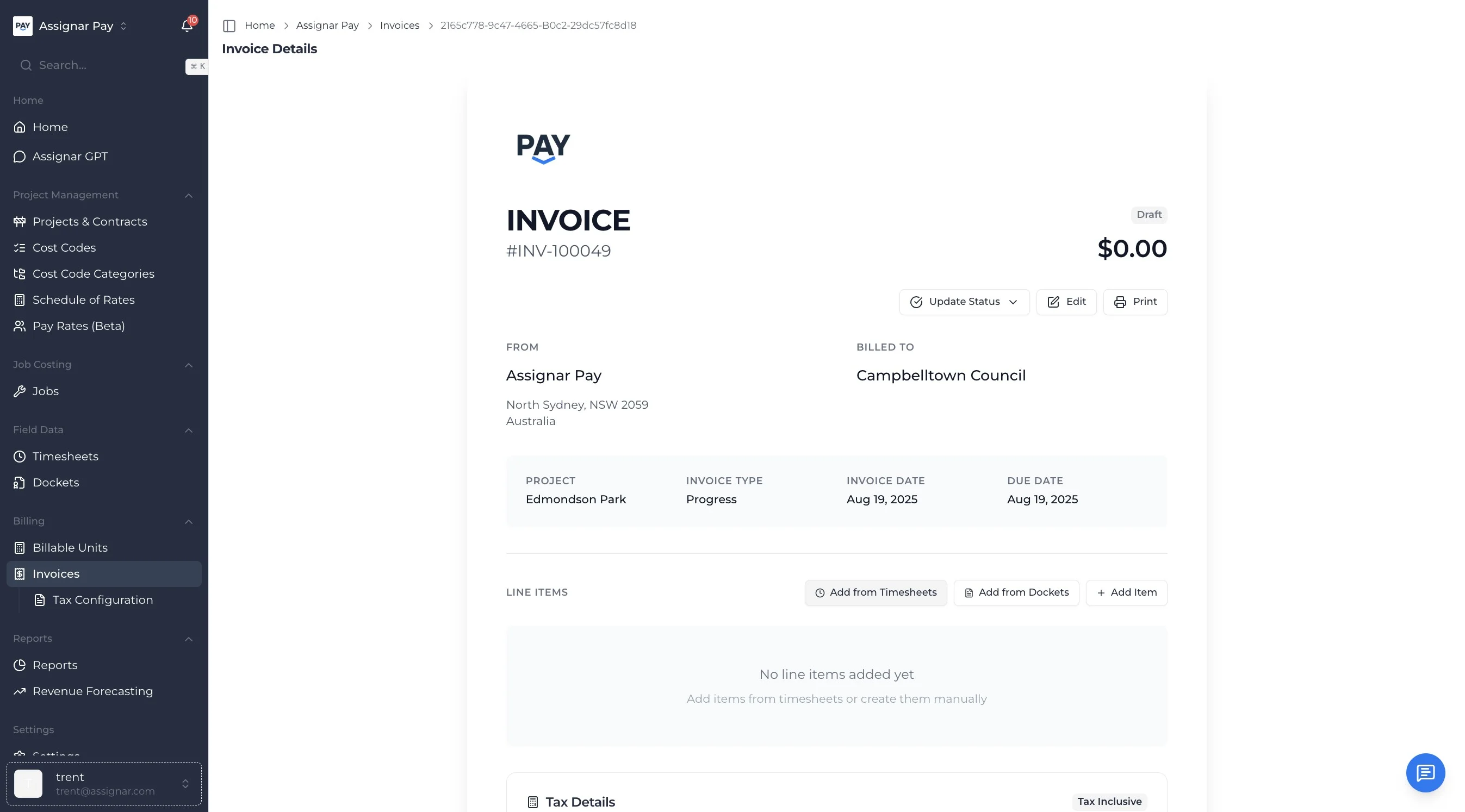Click the sidebar Search field

(102, 65)
